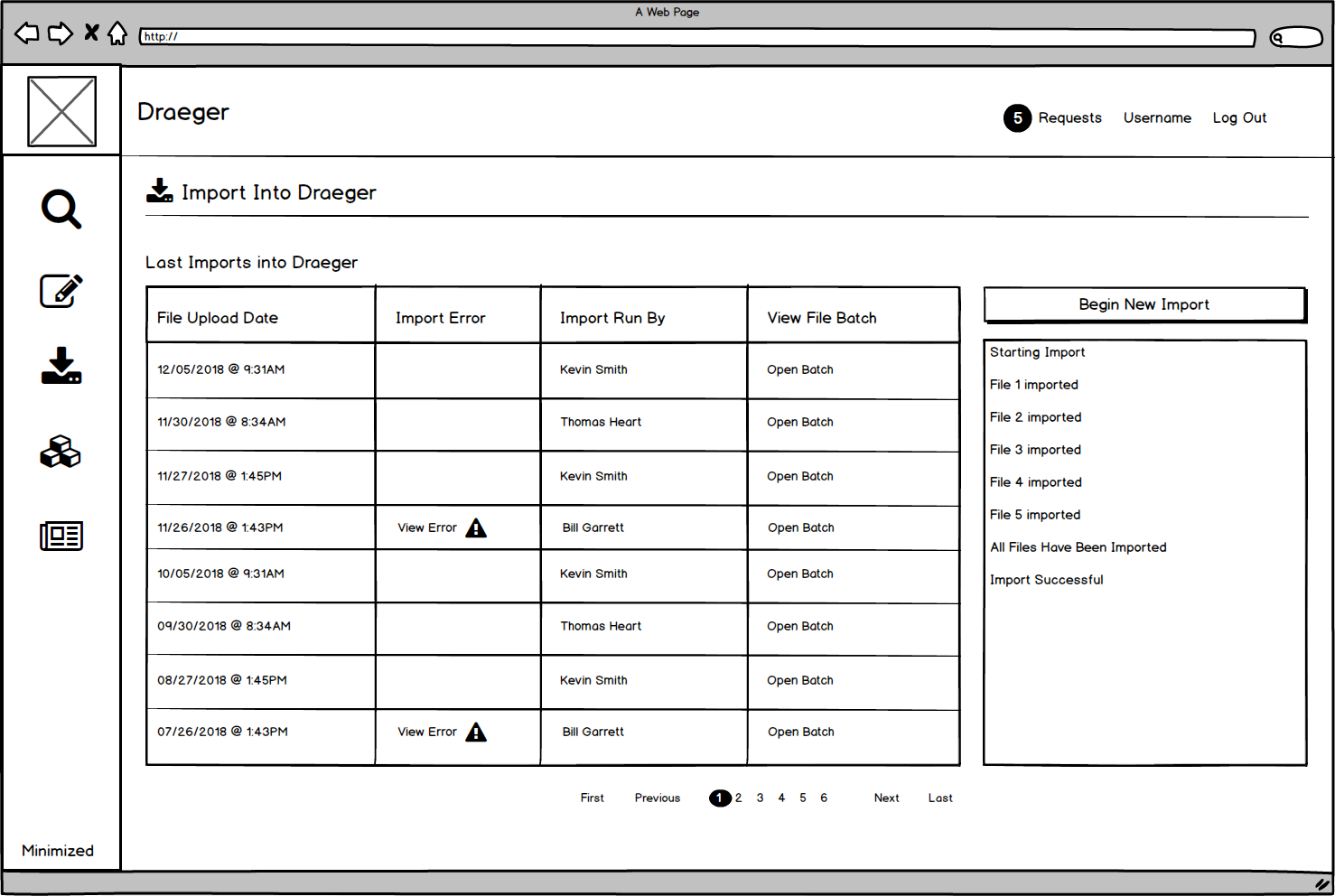Open Batch for 12/05/2018 import

coord(800,370)
